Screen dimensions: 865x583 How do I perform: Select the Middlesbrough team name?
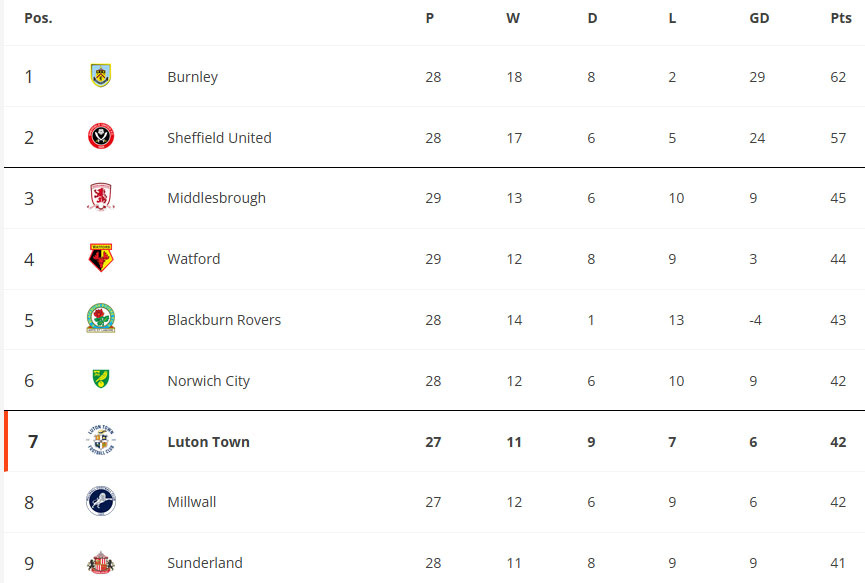tap(217, 198)
